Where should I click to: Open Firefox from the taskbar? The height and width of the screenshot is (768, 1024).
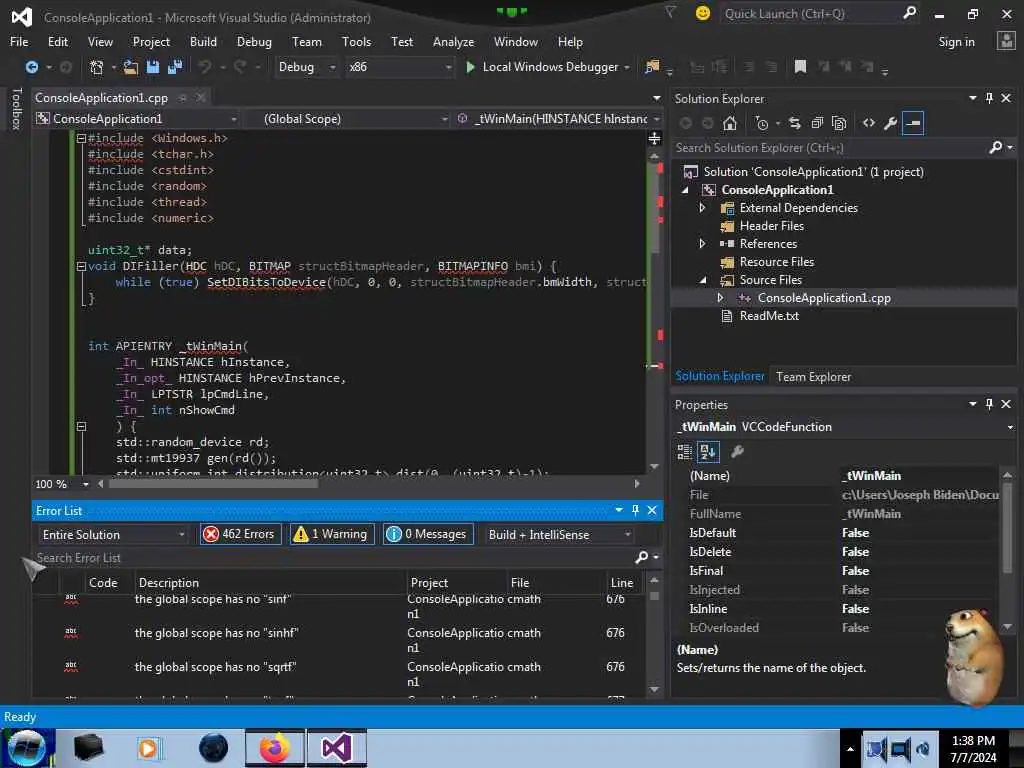(x=275, y=748)
